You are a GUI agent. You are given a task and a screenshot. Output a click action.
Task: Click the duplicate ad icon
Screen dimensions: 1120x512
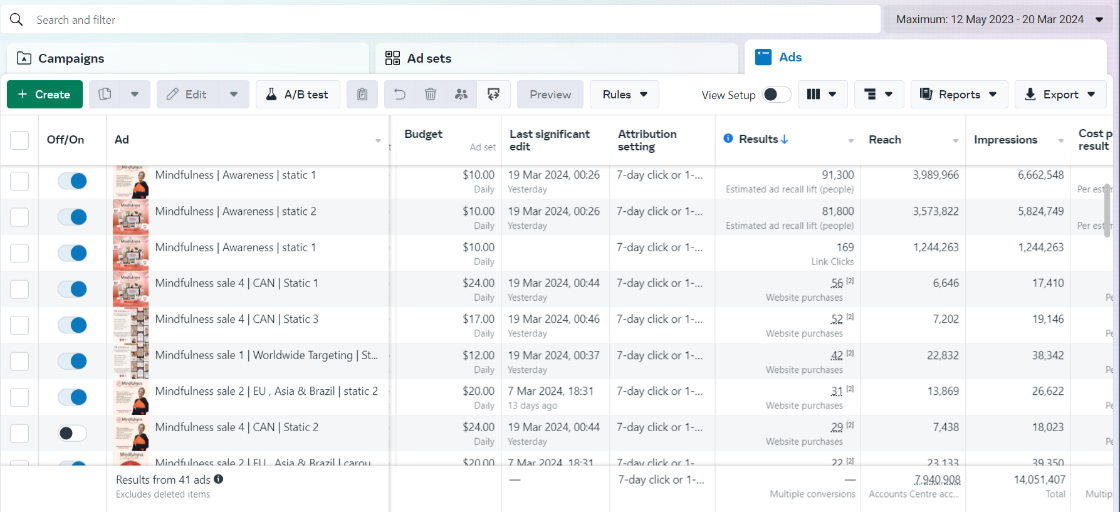point(105,94)
